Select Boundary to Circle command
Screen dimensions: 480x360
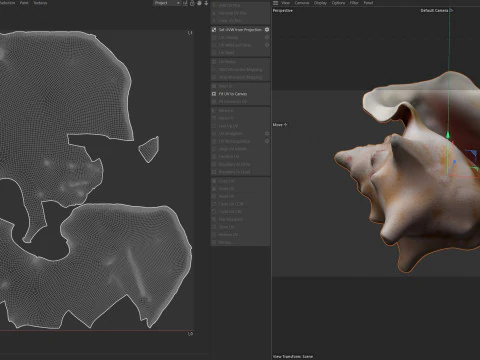(x=240, y=164)
